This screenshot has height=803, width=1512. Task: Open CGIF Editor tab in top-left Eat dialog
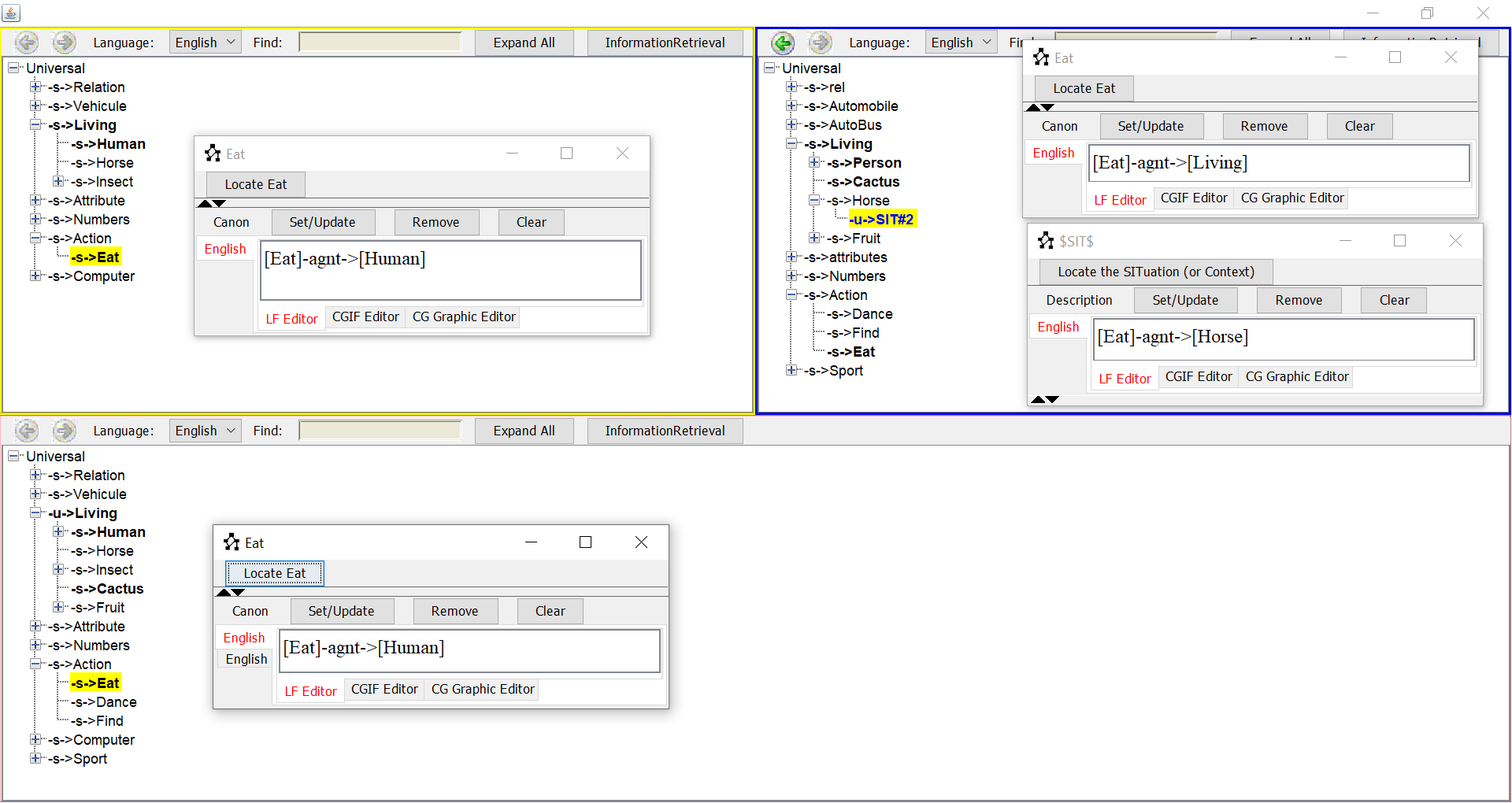coord(365,316)
